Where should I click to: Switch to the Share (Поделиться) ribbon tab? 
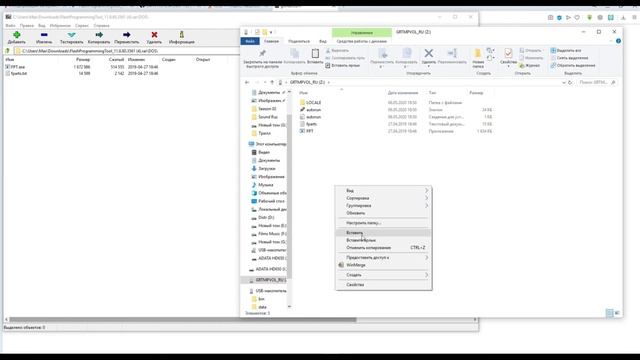[x=299, y=41]
